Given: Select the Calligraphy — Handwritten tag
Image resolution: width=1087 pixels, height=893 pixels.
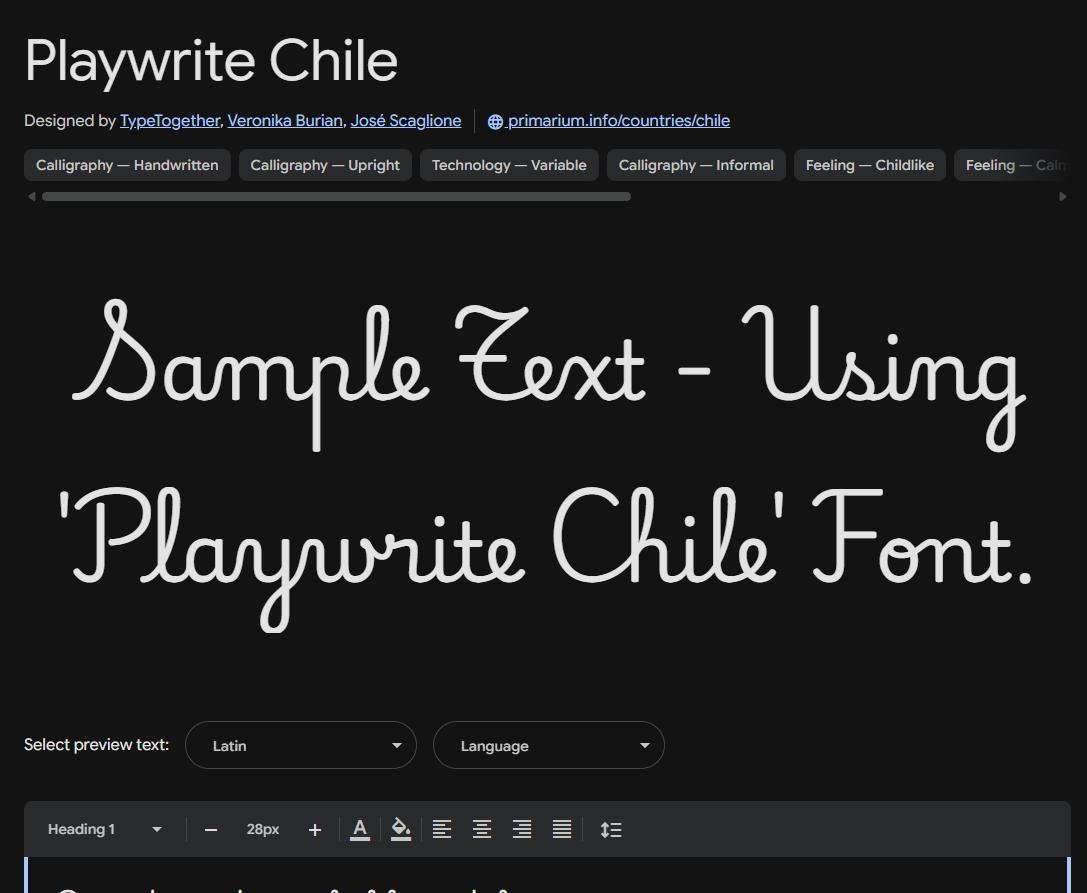Looking at the screenshot, I should pyautogui.click(x=128, y=165).
